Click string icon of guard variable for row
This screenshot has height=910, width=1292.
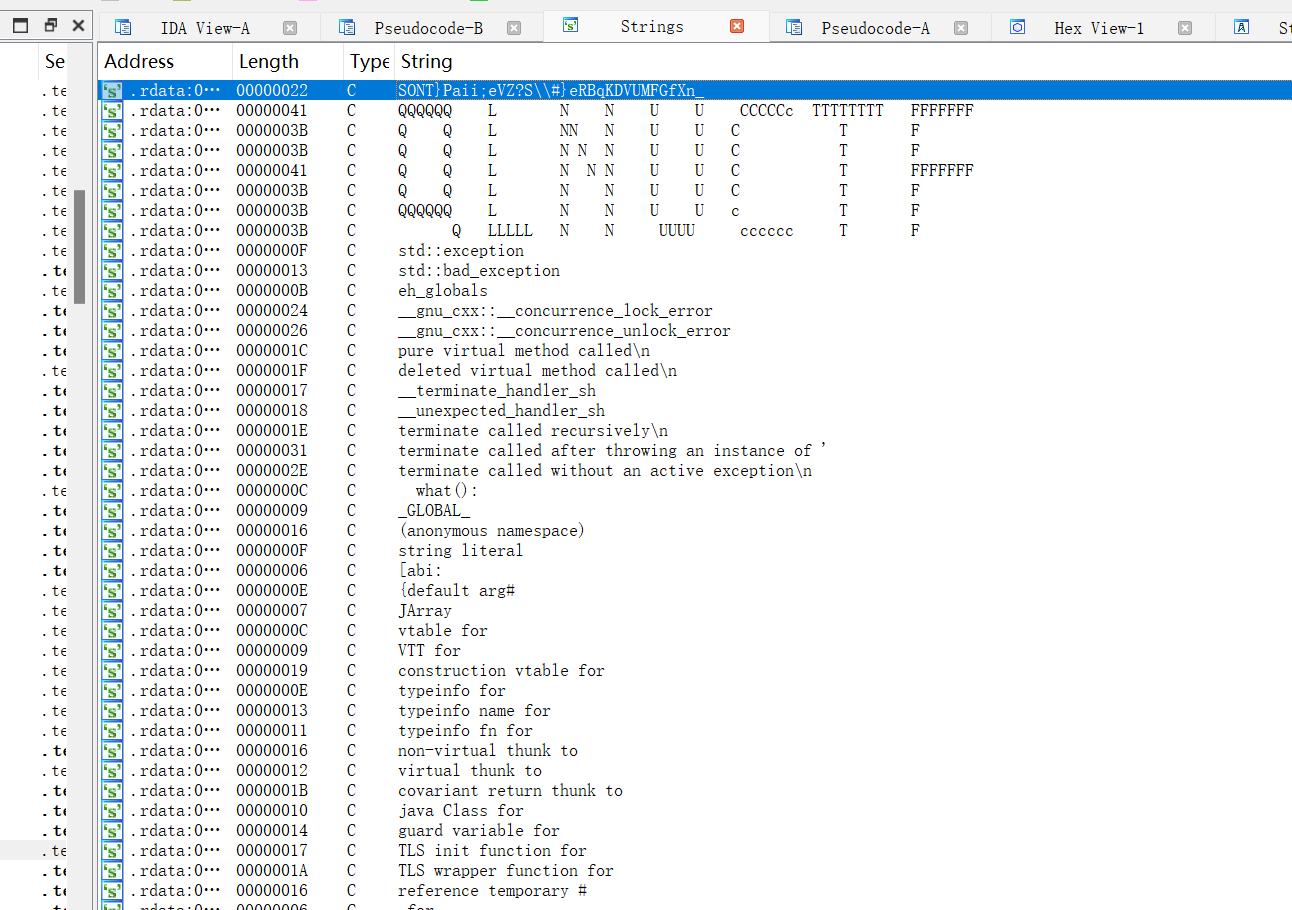[x=113, y=831]
